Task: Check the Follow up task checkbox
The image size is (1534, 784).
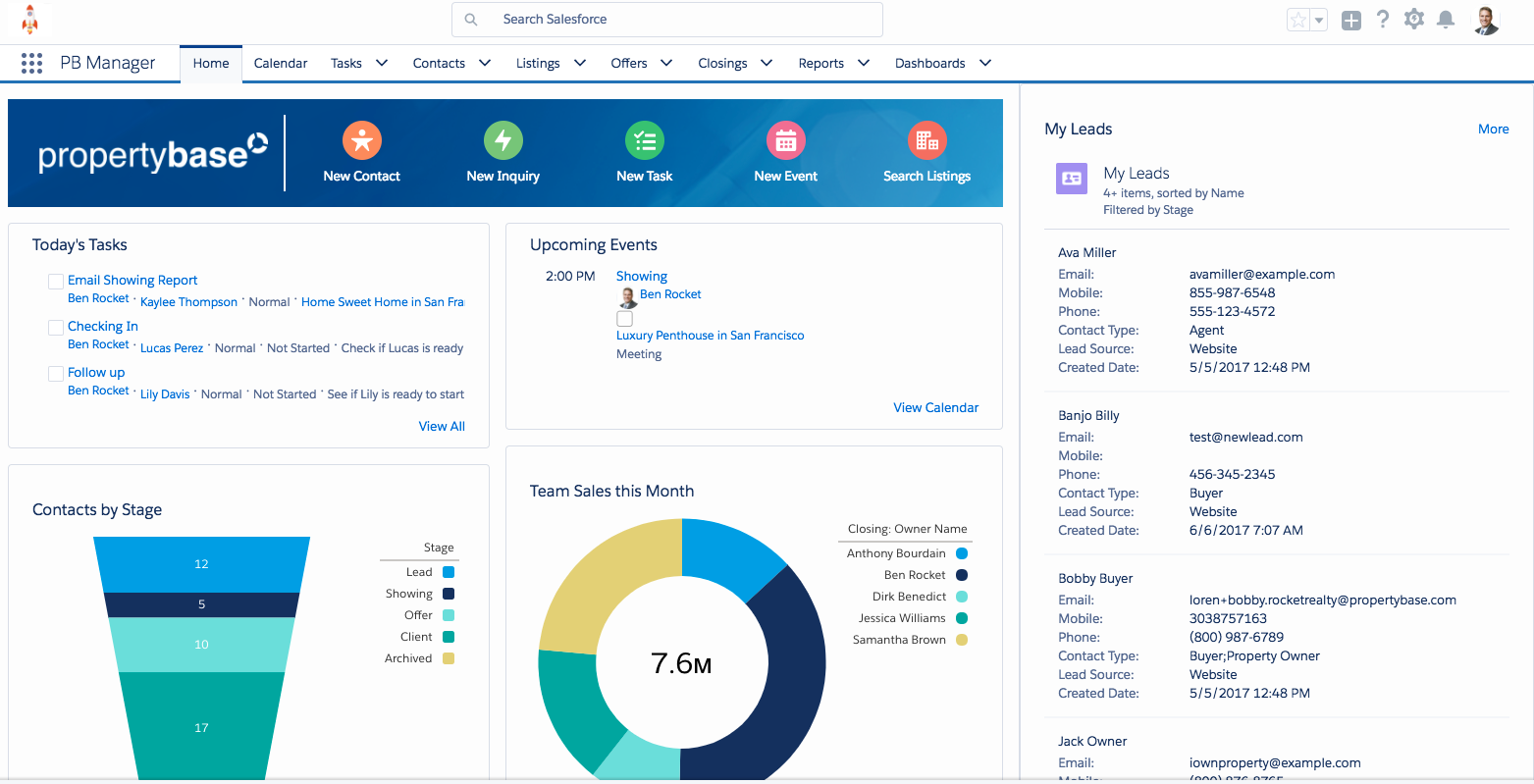Action: click(56, 374)
